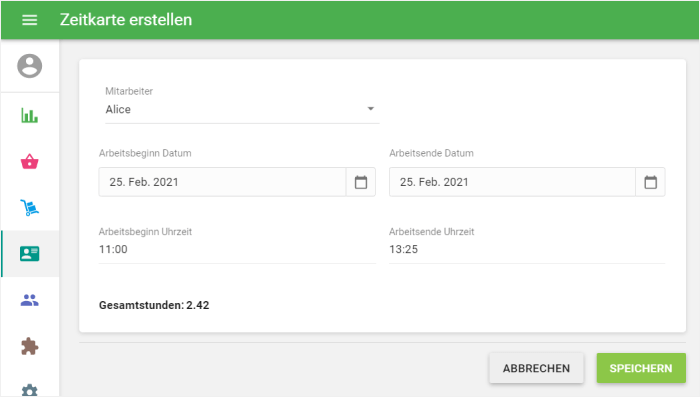The image size is (700, 397).
Task: Click the Arbeitsende Datum date field
Action: pyautogui.click(x=512, y=182)
